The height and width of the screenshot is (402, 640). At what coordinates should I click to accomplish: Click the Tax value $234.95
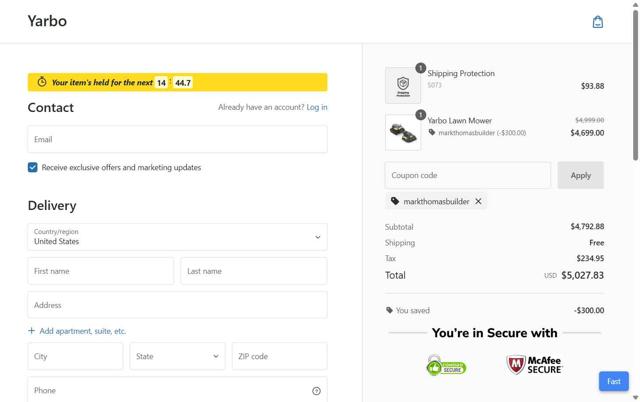coord(590,258)
